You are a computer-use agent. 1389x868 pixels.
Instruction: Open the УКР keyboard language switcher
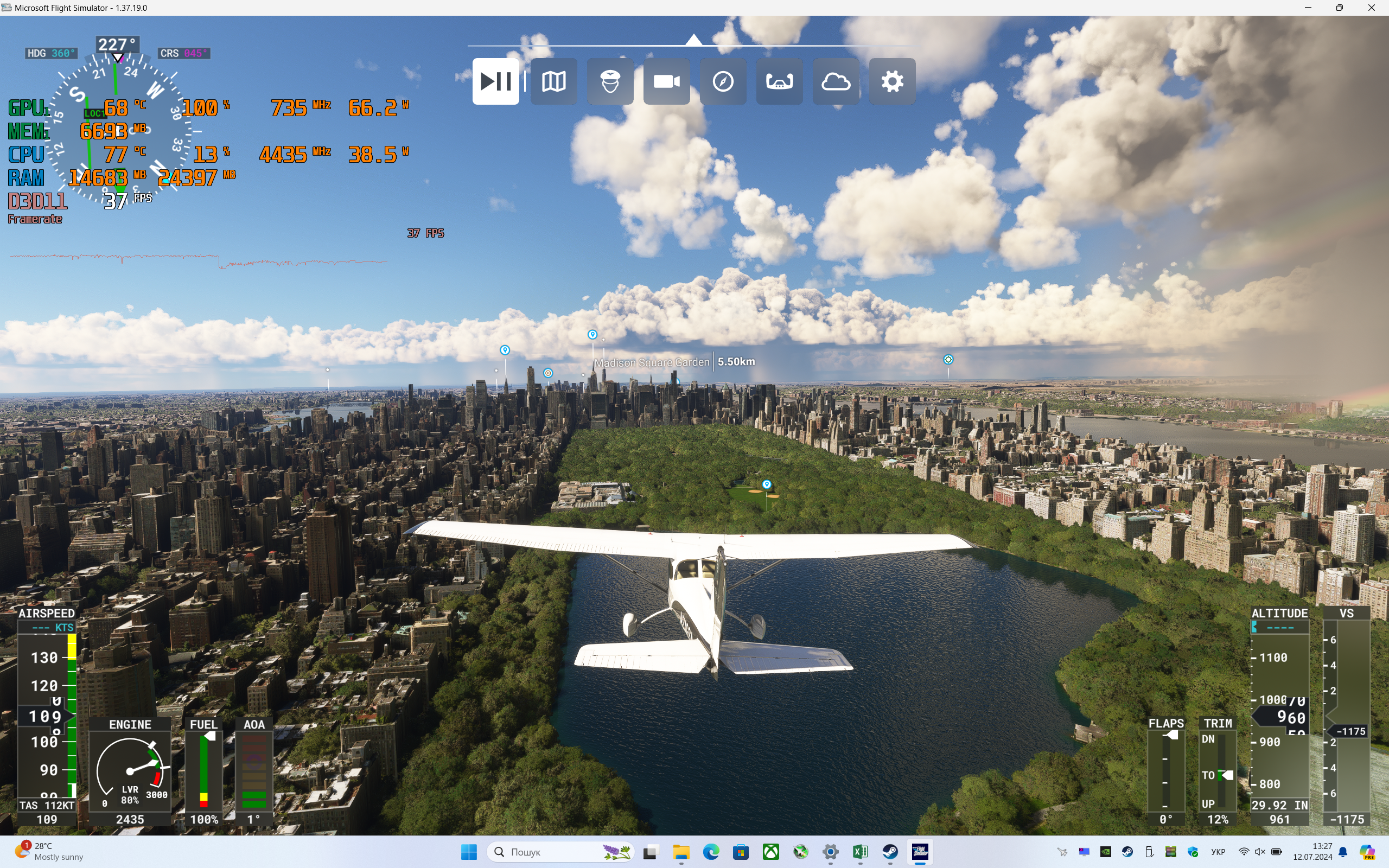pyautogui.click(x=1218, y=851)
